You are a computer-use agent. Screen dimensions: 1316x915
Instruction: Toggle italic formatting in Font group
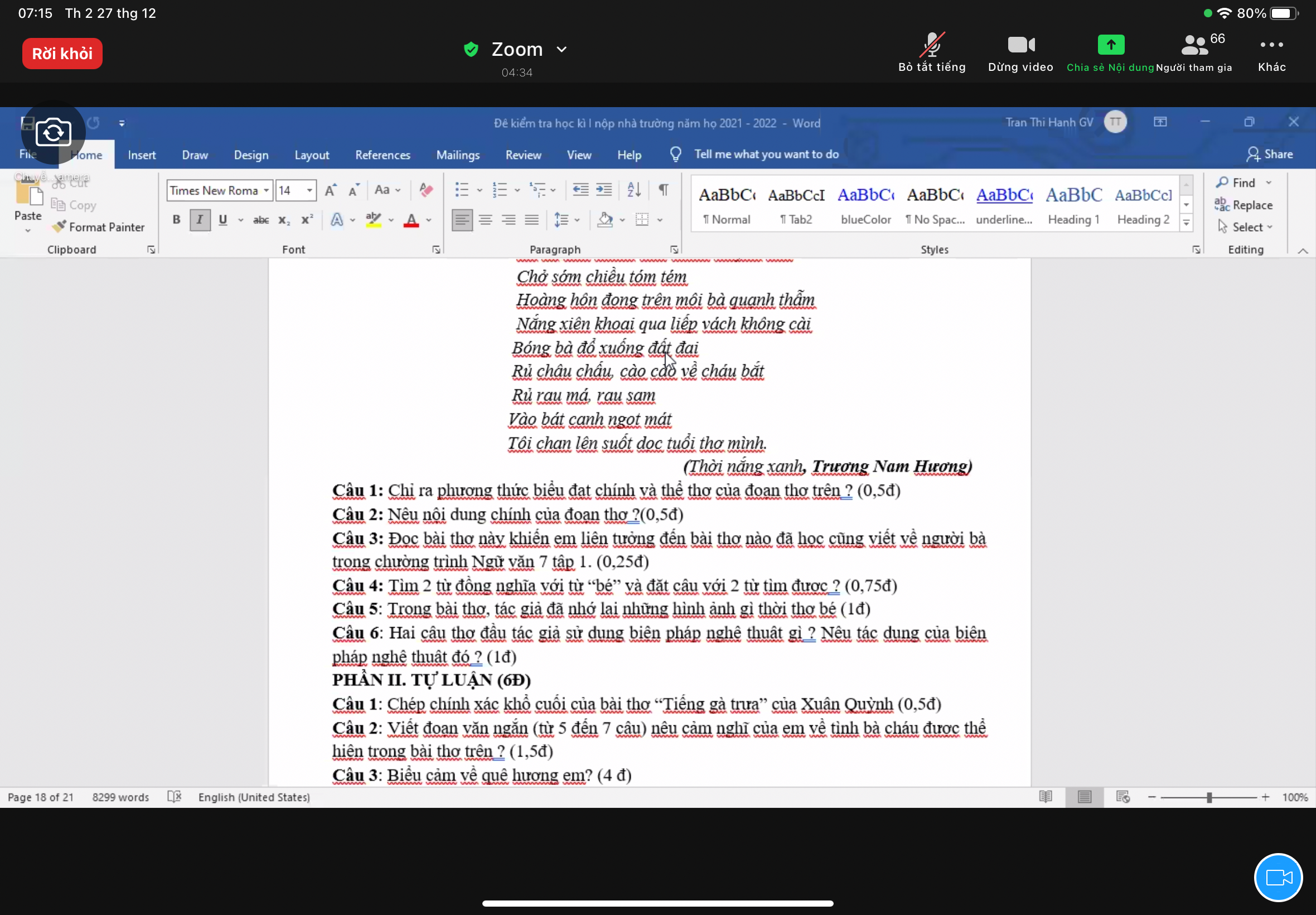coord(200,220)
